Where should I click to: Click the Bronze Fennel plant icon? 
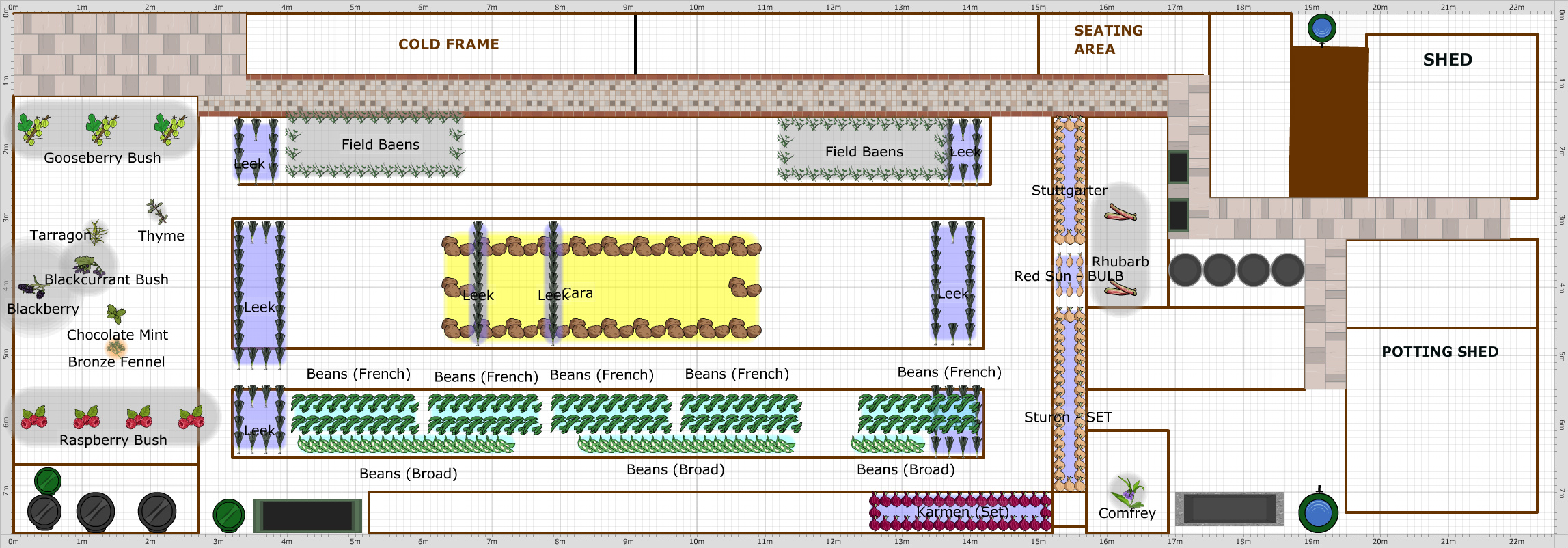click(x=116, y=347)
